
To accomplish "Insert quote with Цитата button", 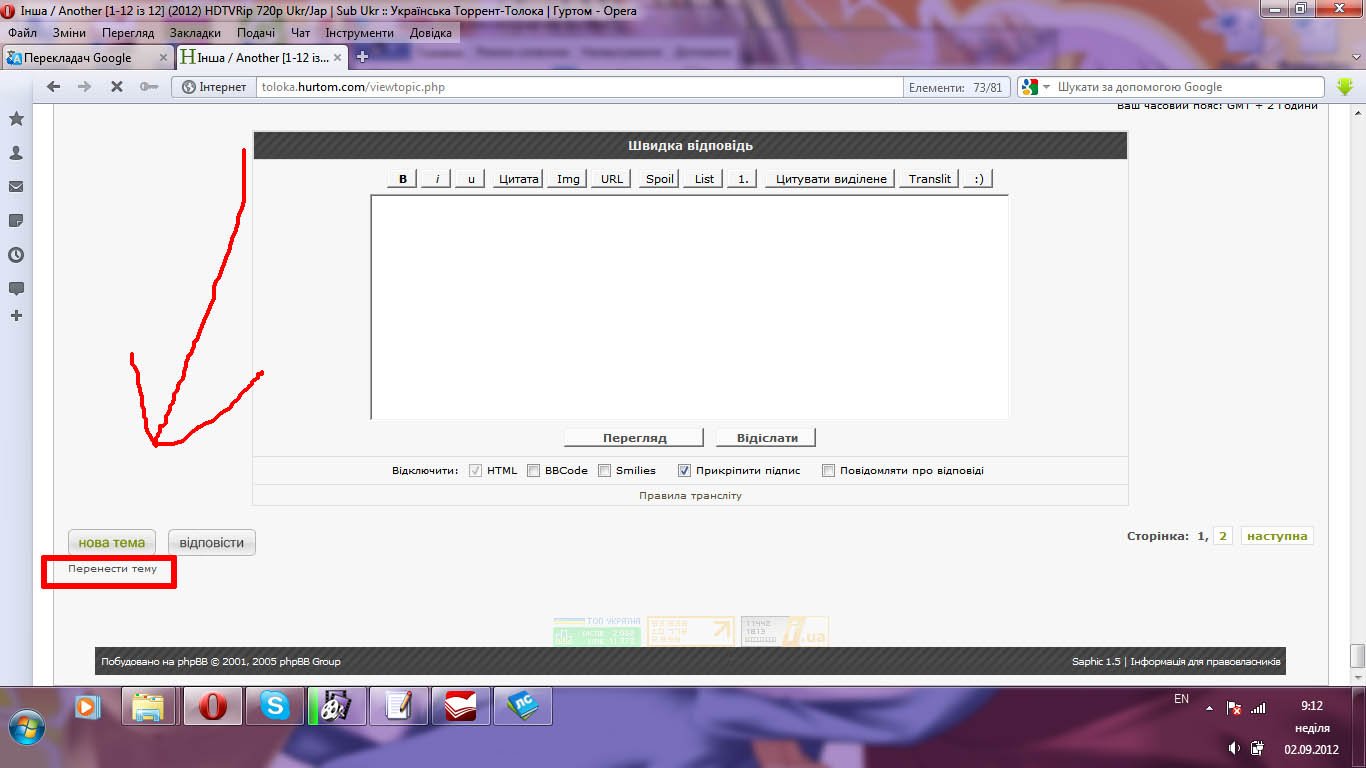I will (518, 179).
